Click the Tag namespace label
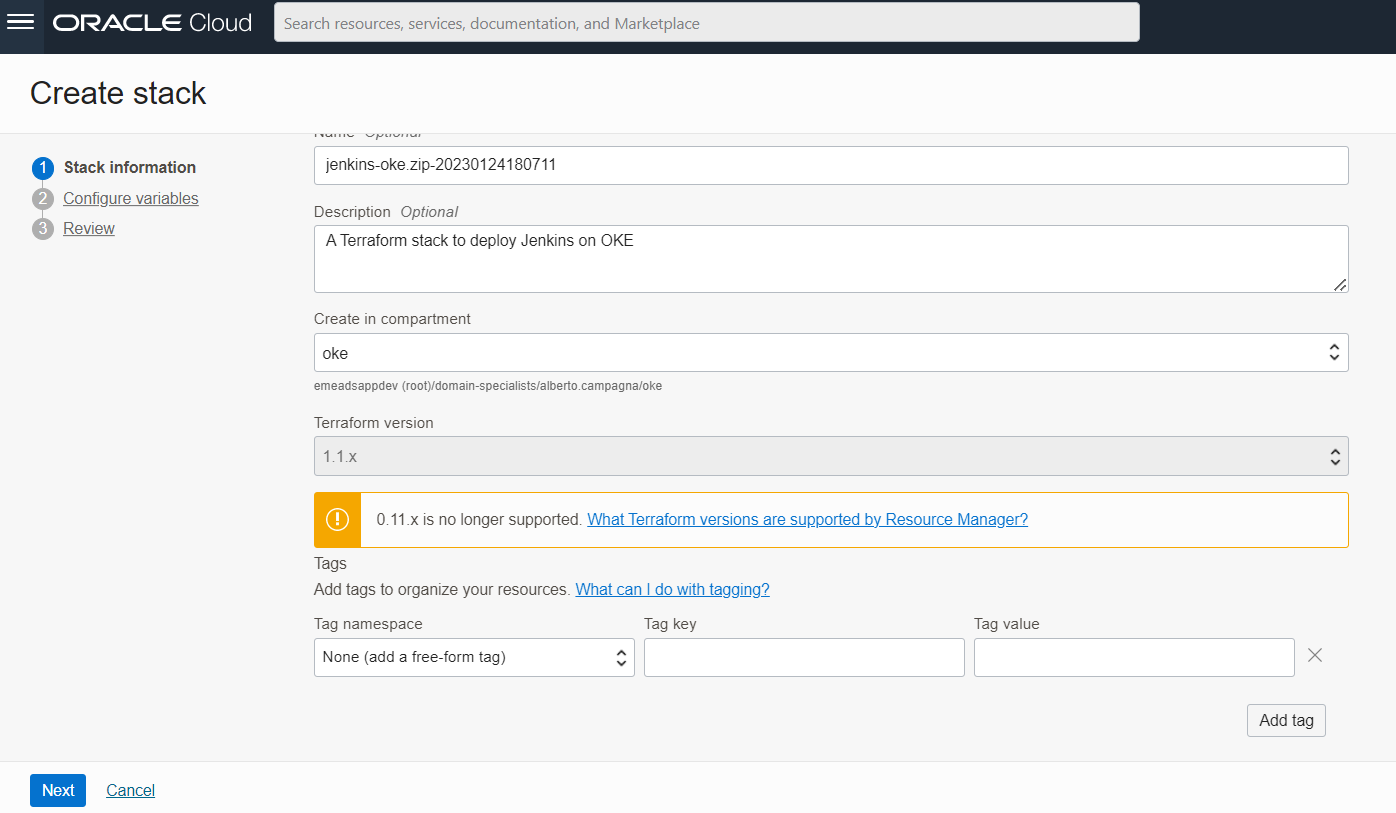The width and height of the screenshot is (1396, 813). tap(368, 623)
